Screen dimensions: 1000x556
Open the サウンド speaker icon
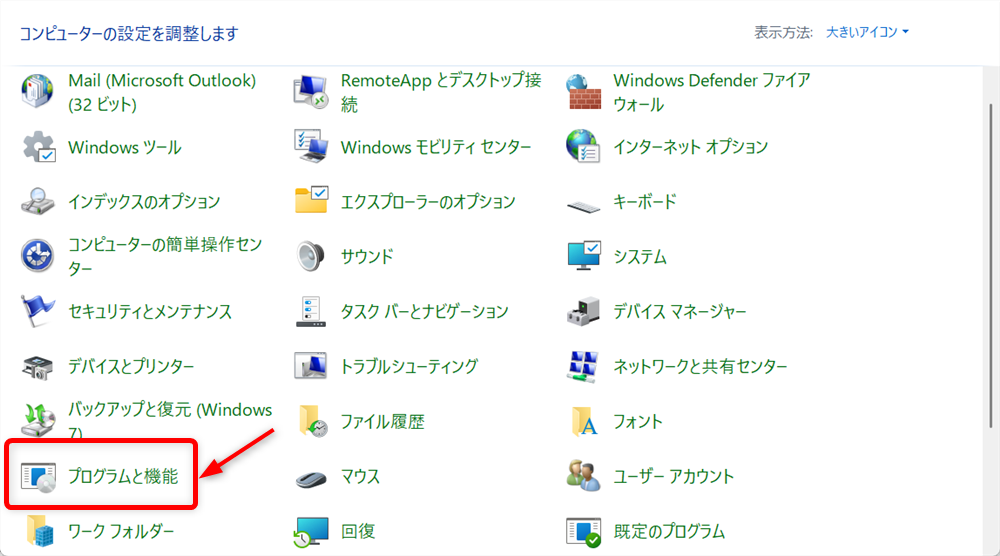[311, 256]
